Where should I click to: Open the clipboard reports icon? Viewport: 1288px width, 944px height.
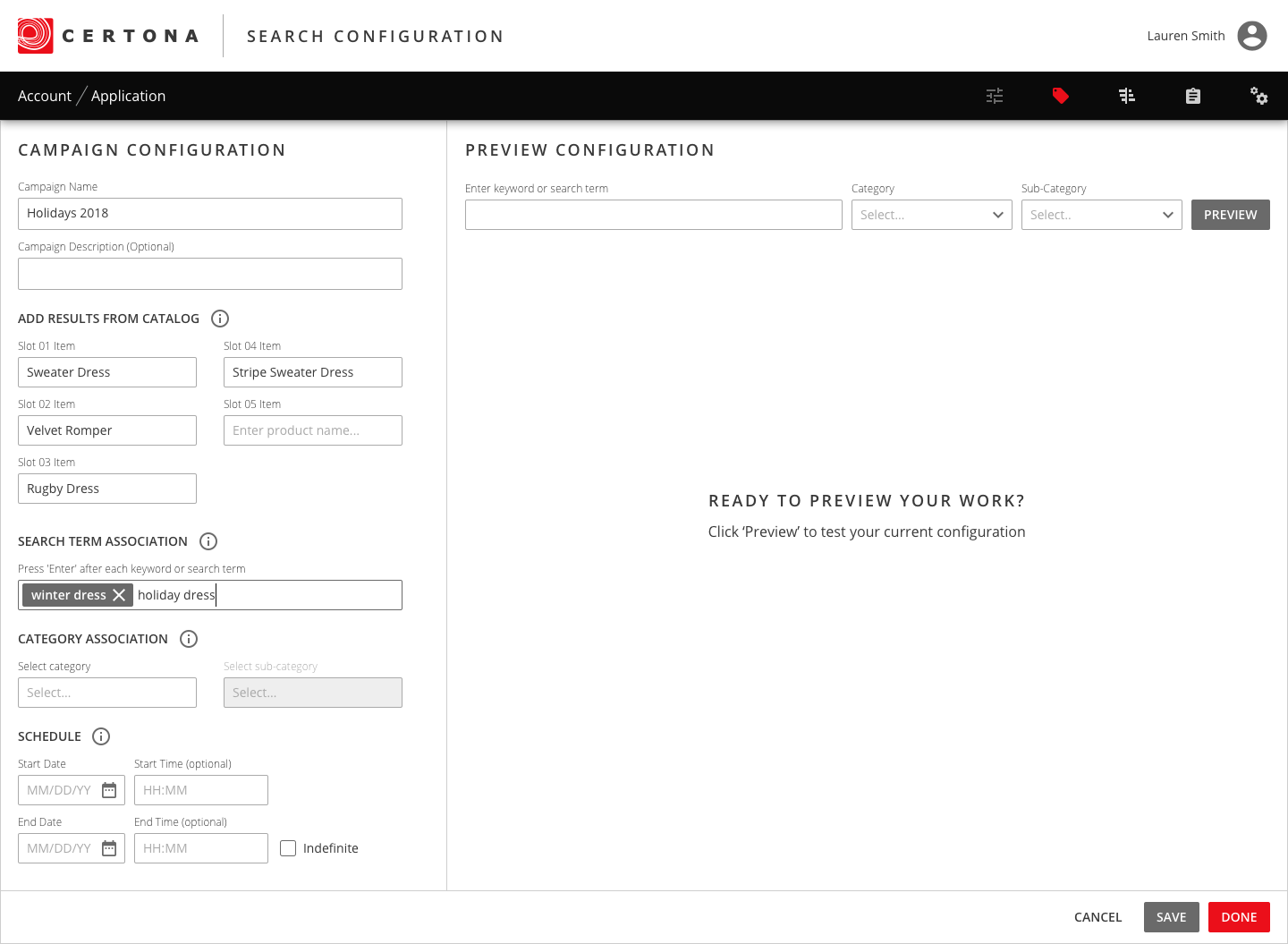tap(1193, 96)
